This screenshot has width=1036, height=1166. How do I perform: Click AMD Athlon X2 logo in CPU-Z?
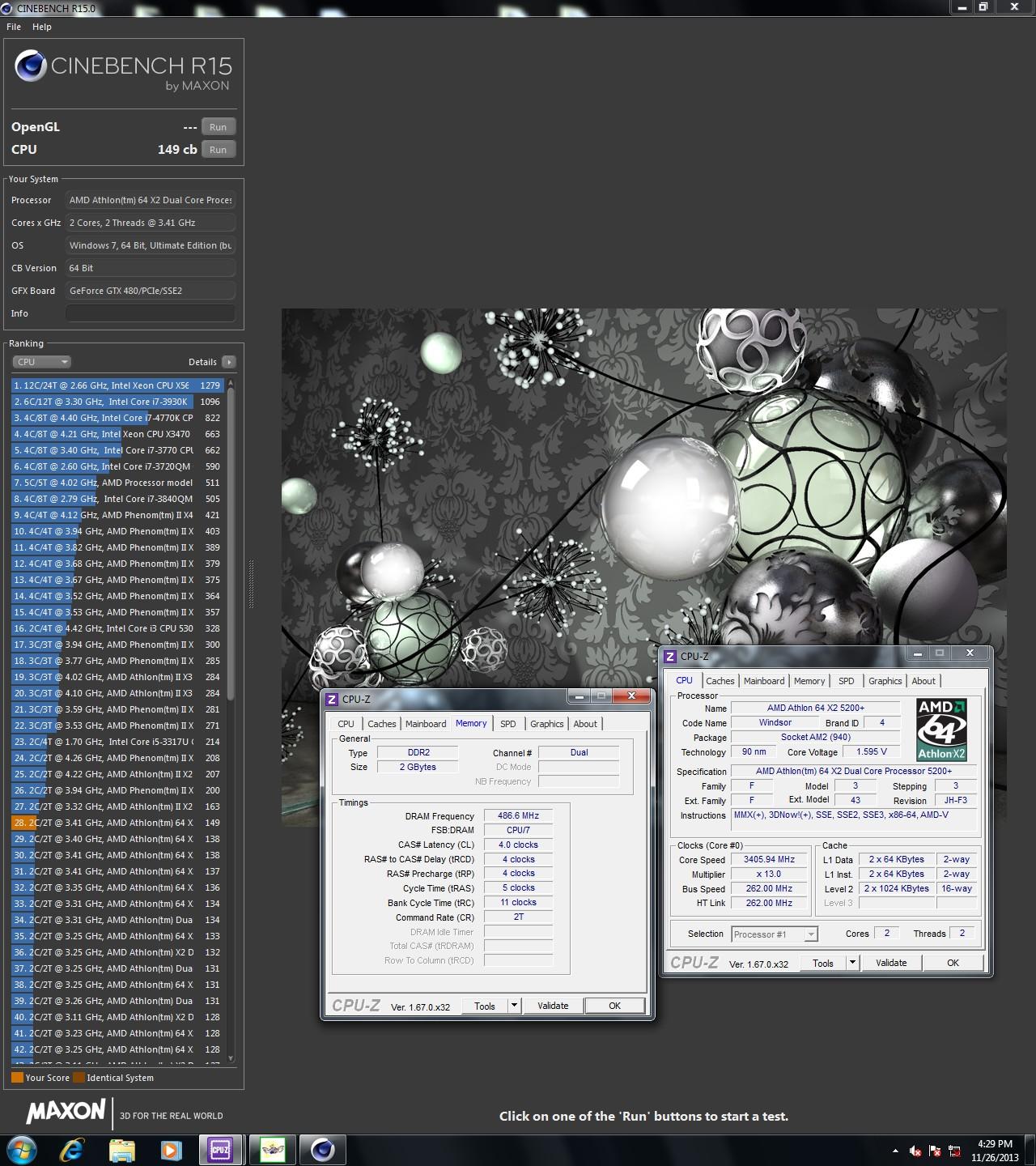tap(941, 730)
